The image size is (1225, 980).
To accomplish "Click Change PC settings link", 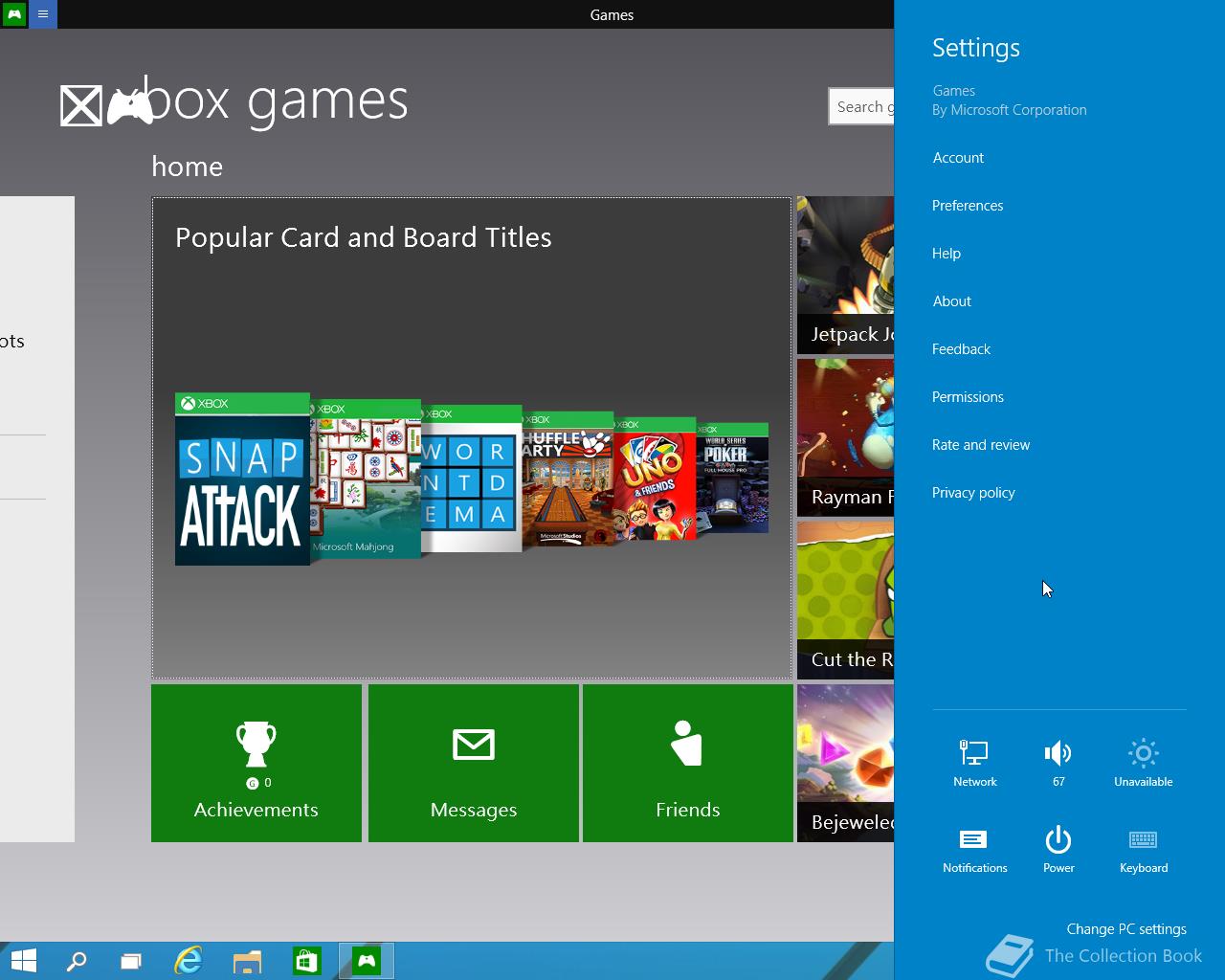I will tap(1126, 929).
